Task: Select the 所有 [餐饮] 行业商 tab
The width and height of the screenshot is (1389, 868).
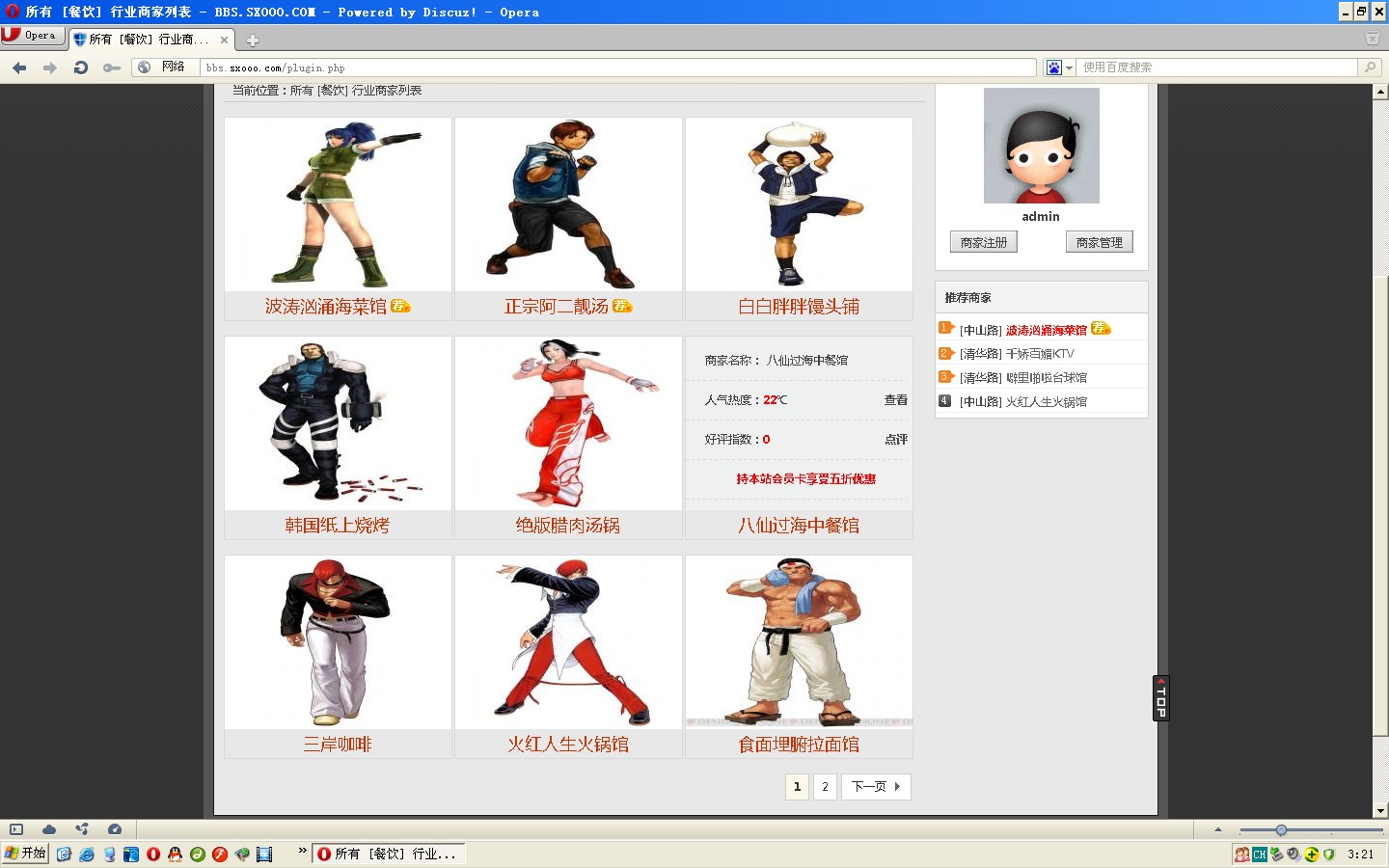Action: click(151, 40)
